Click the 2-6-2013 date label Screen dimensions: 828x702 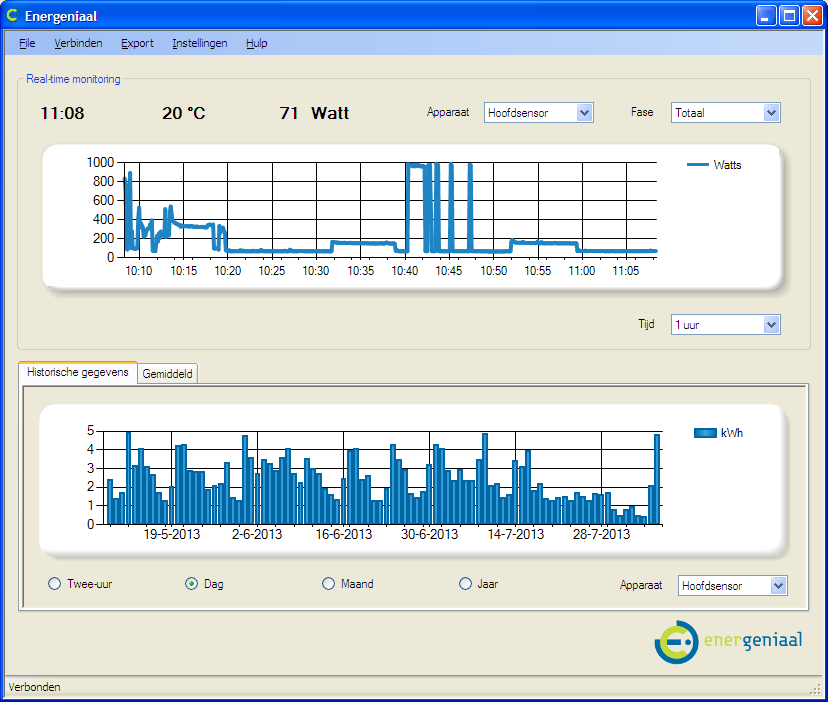pyautogui.click(x=257, y=534)
